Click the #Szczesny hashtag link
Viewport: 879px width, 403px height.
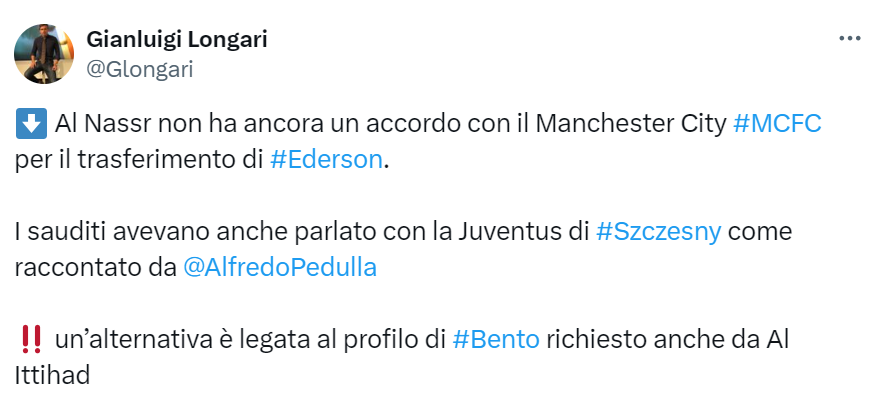(657, 233)
